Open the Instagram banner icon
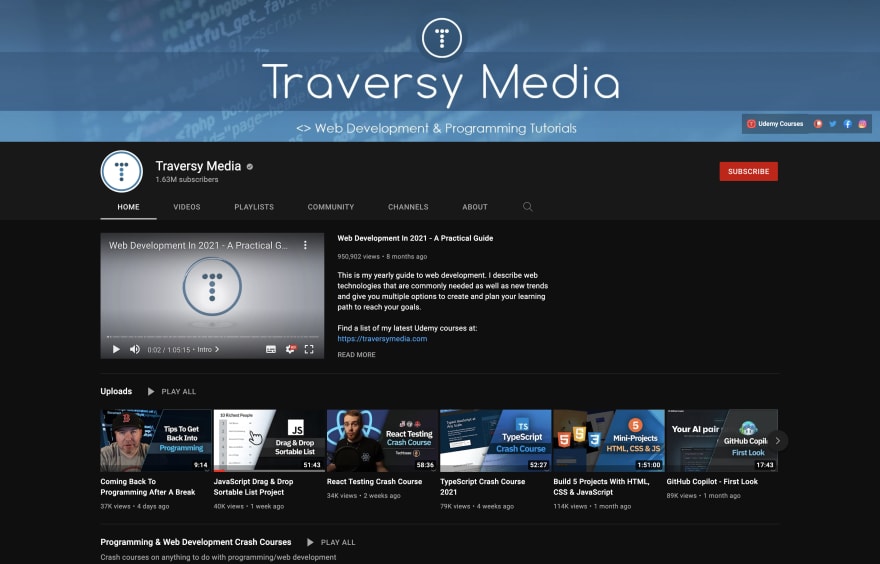This screenshot has height=564, width=880. click(863, 124)
